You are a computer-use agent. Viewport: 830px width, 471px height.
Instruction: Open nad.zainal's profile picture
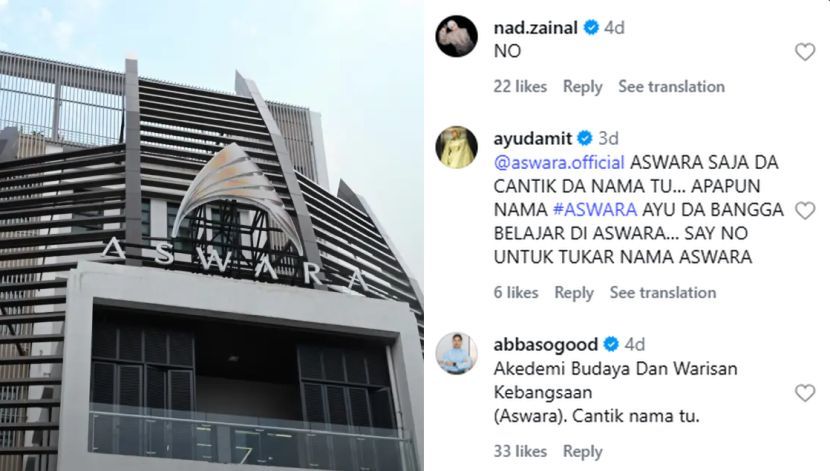click(456, 36)
